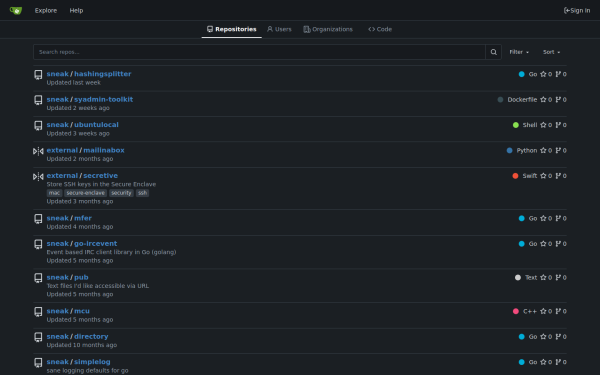
Task: Click star icon on mailinabox row
Action: (543, 150)
